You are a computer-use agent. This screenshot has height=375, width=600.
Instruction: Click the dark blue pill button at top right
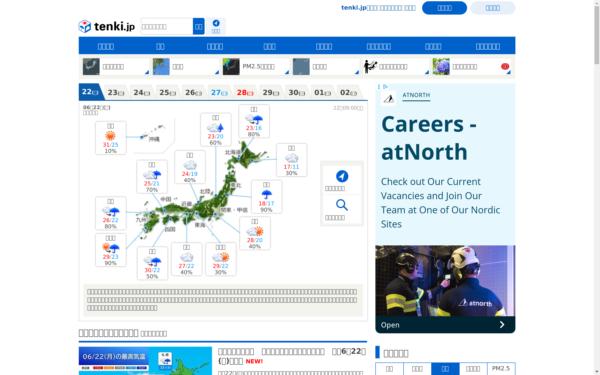pos(444,8)
